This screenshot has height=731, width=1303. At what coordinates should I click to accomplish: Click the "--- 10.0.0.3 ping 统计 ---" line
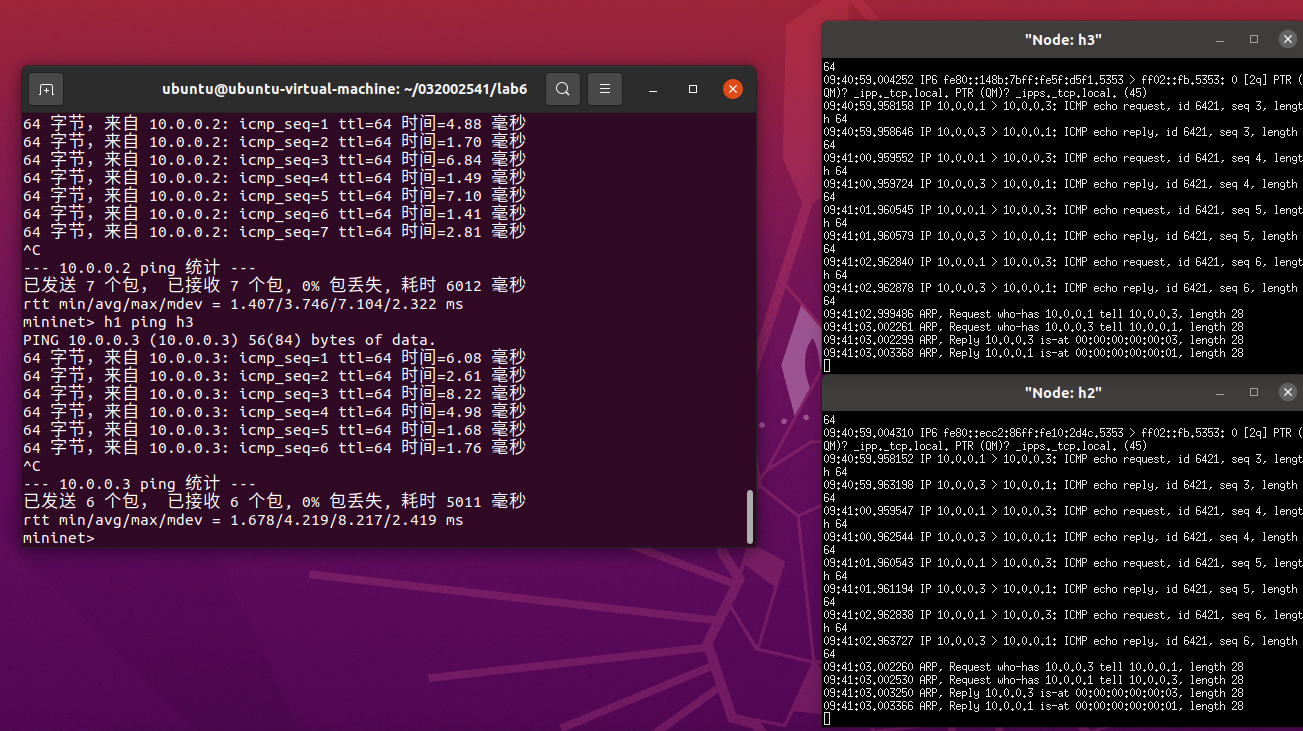coord(139,483)
